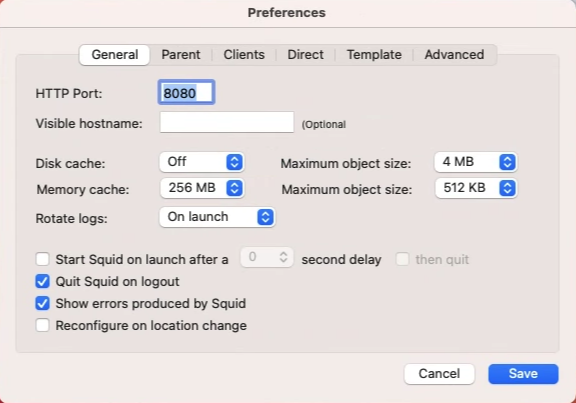Save the preferences
The image size is (576, 403).
[x=523, y=374]
